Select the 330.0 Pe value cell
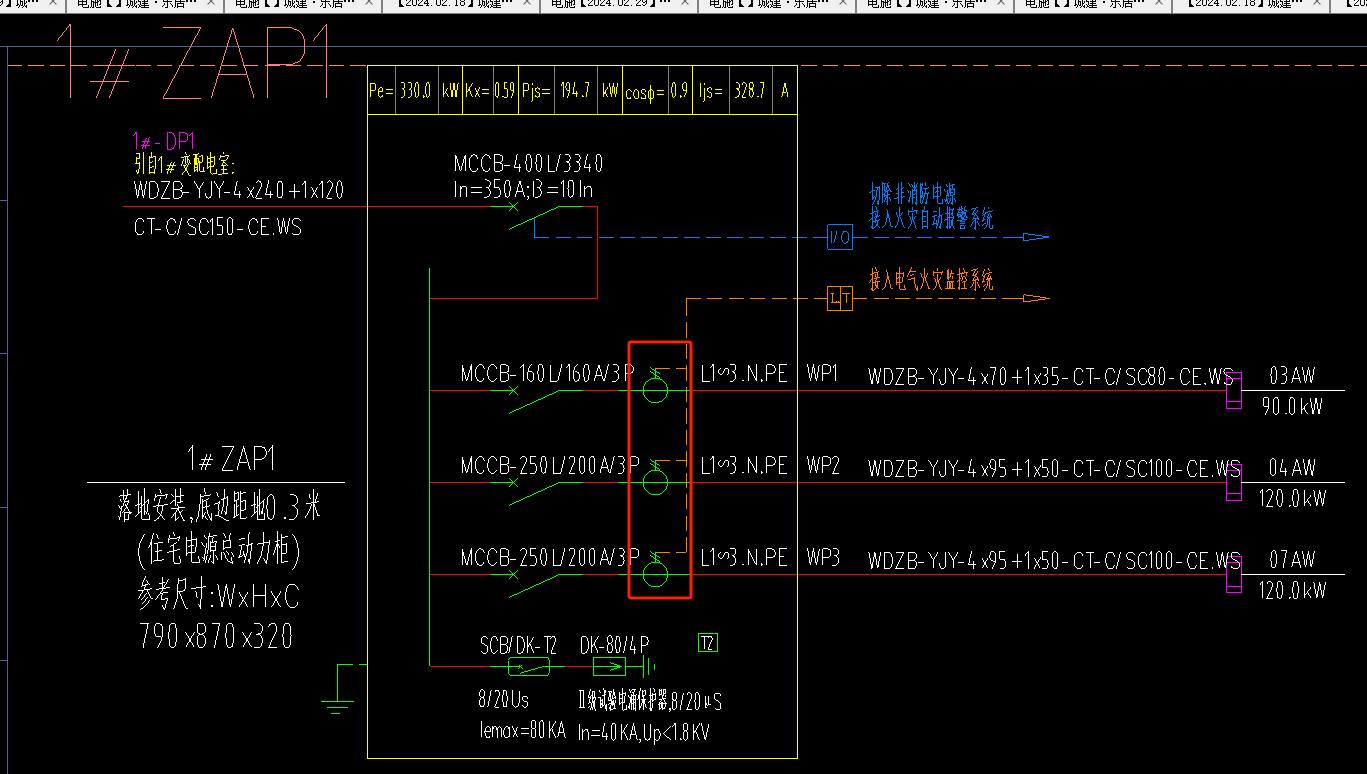The height and width of the screenshot is (774, 1367). click(x=415, y=90)
